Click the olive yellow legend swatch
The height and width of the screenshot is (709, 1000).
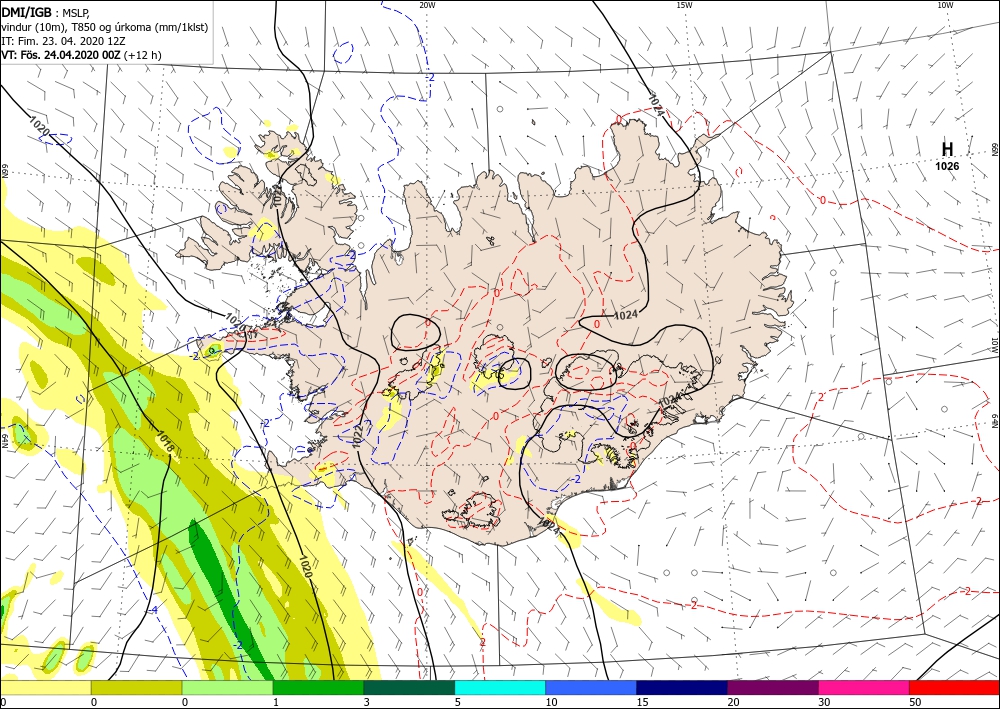point(136,687)
